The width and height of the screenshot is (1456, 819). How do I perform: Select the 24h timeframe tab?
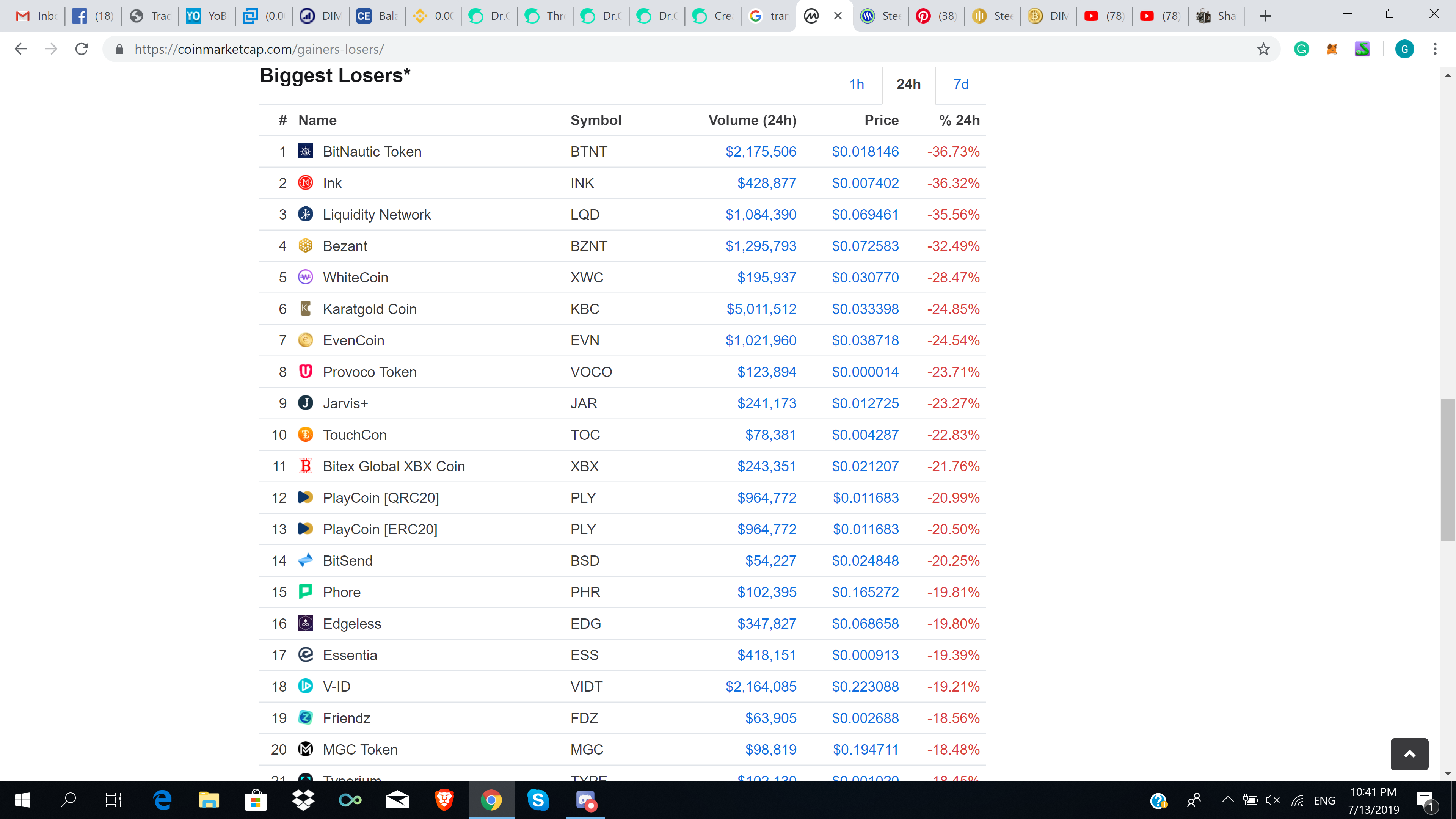click(908, 84)
